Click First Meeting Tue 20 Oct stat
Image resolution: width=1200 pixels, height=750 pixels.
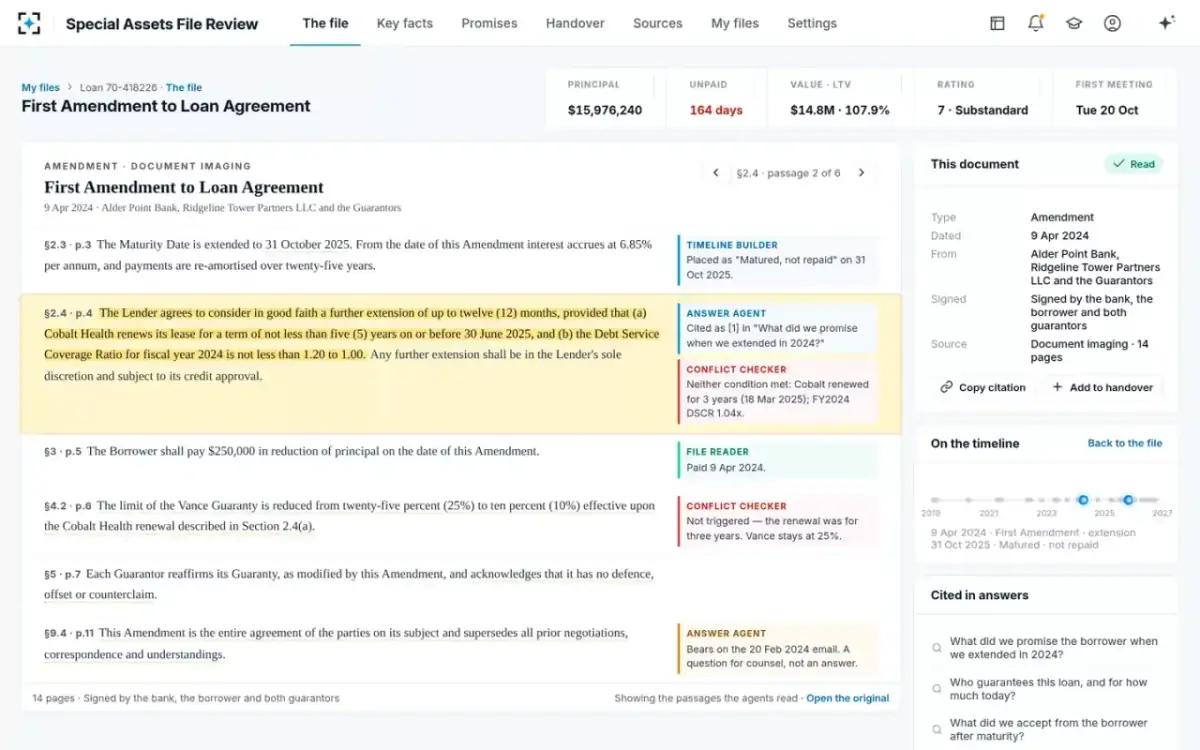coord(1114,98)
